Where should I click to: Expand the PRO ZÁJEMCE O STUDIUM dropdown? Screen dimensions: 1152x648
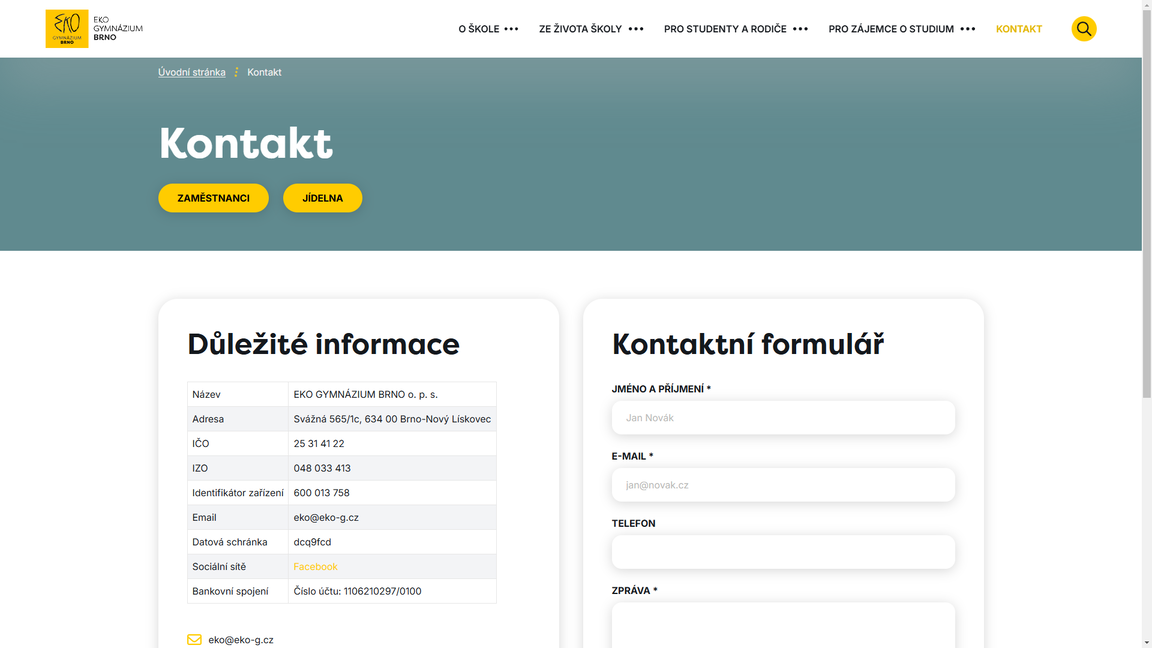[891, 28]
